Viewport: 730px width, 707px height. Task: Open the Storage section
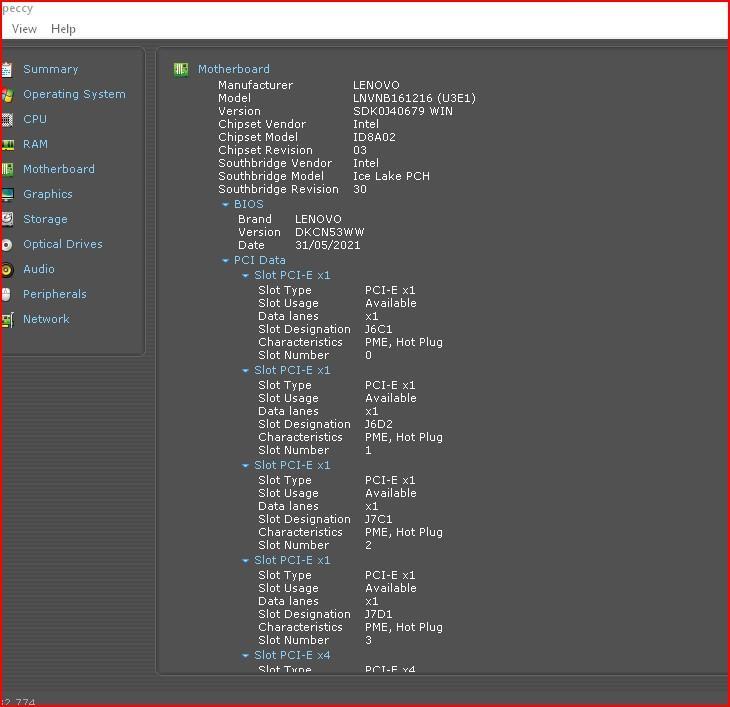click(x=46, y=219)
